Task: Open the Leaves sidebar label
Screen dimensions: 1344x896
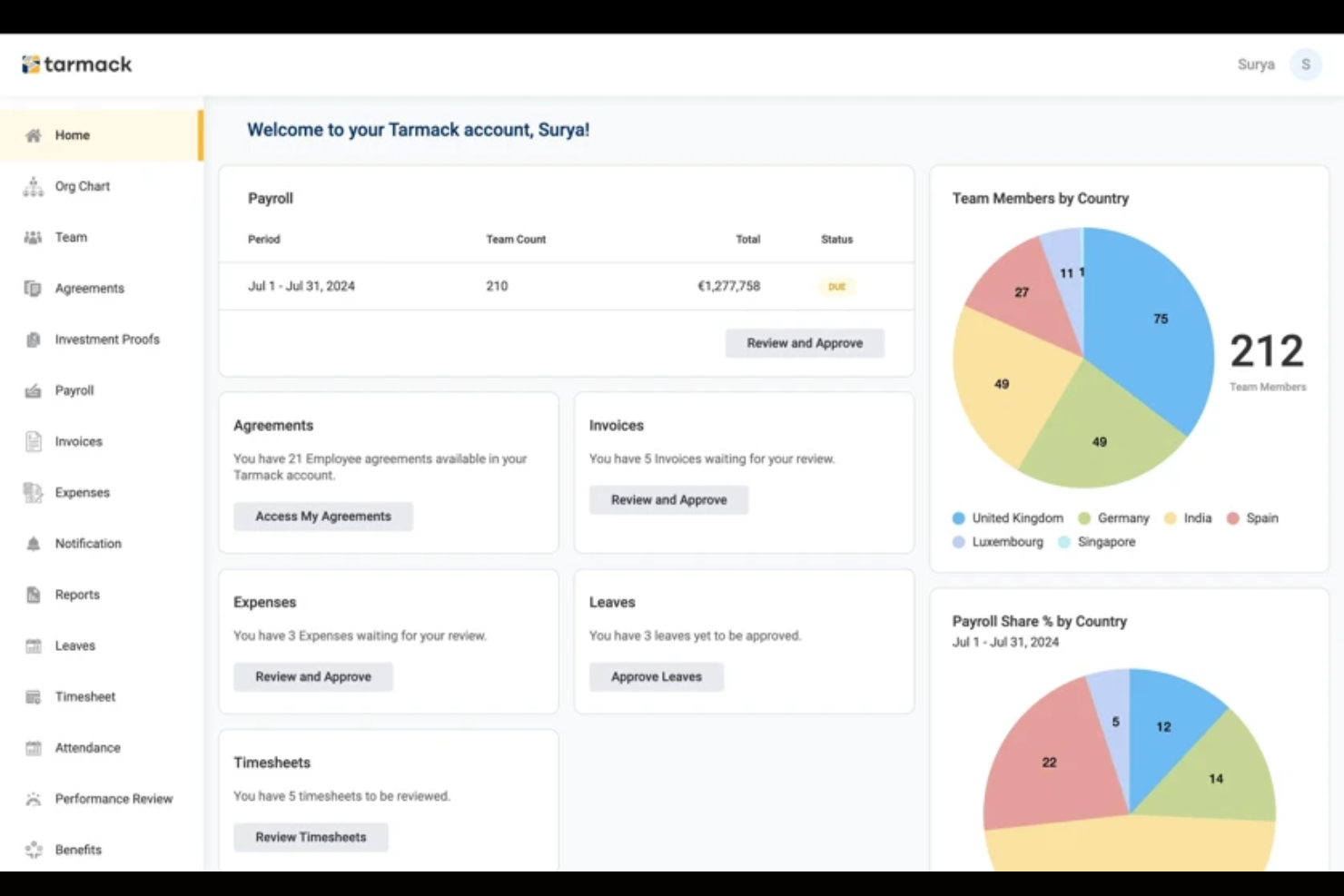Action: pyautogui.click(x=75, y=645)
